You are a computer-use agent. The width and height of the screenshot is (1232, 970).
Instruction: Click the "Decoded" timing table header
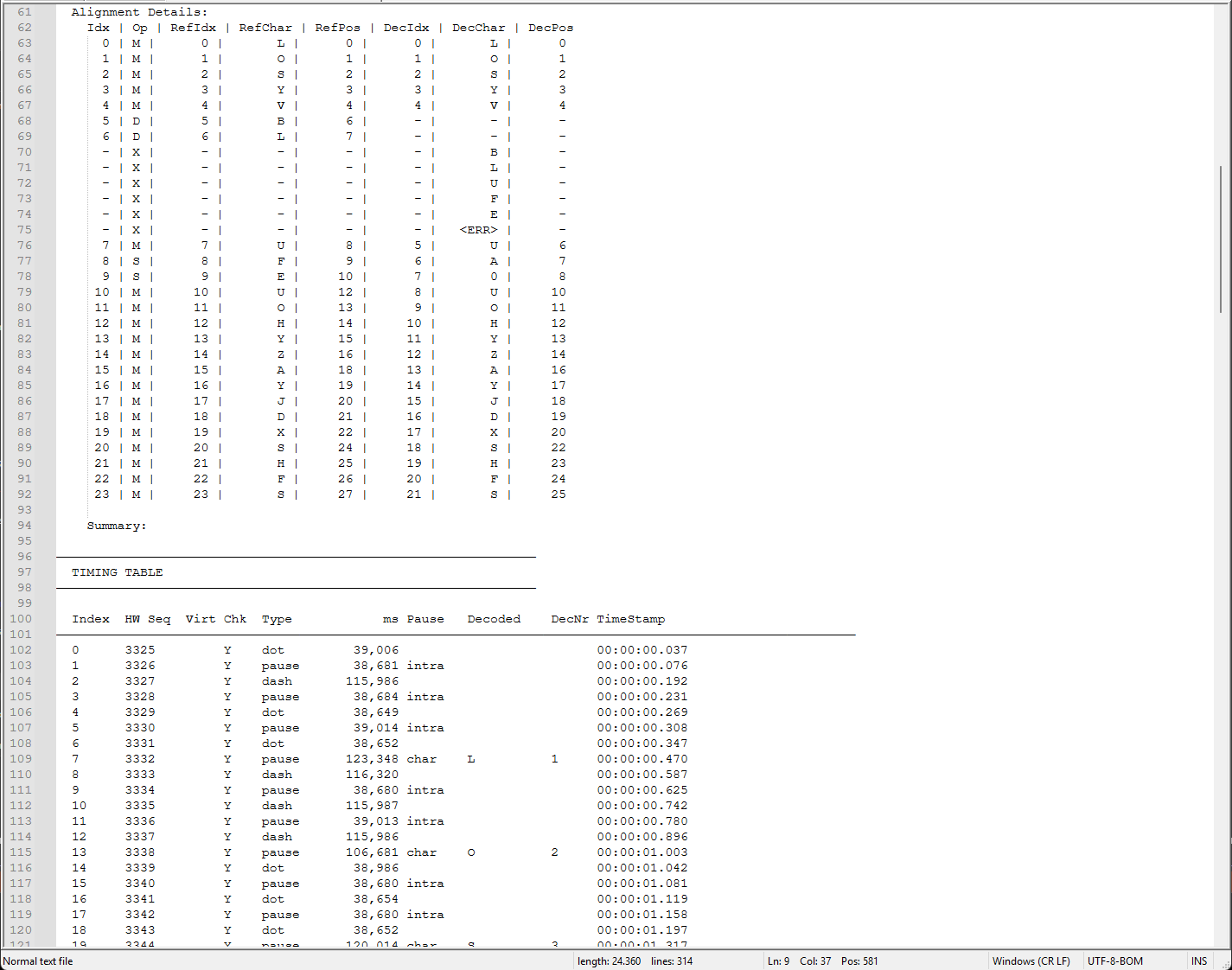(494, 619)
